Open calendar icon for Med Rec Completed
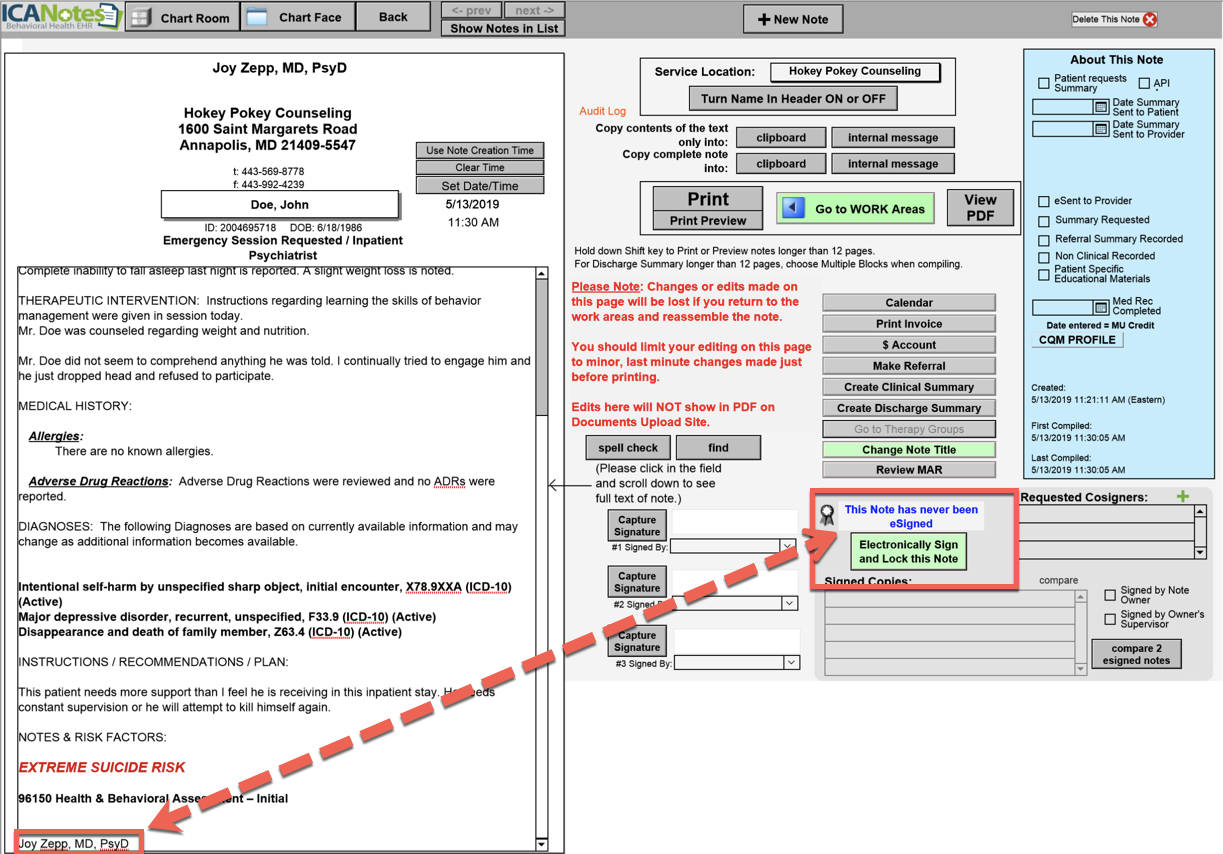Viewport: 1223px width, 854px height. click(x=1100, y=308)
